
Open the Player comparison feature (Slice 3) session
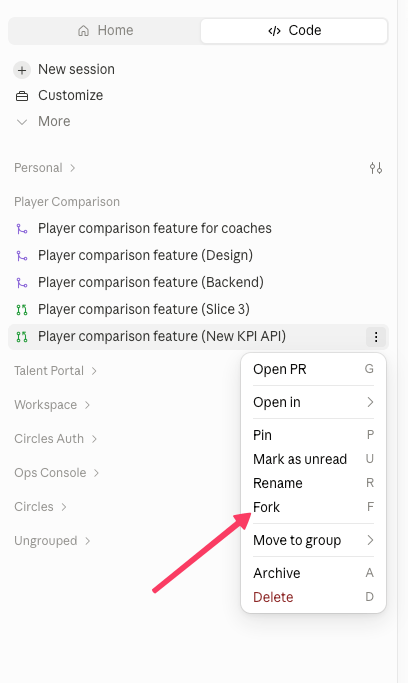coord(198,310)
